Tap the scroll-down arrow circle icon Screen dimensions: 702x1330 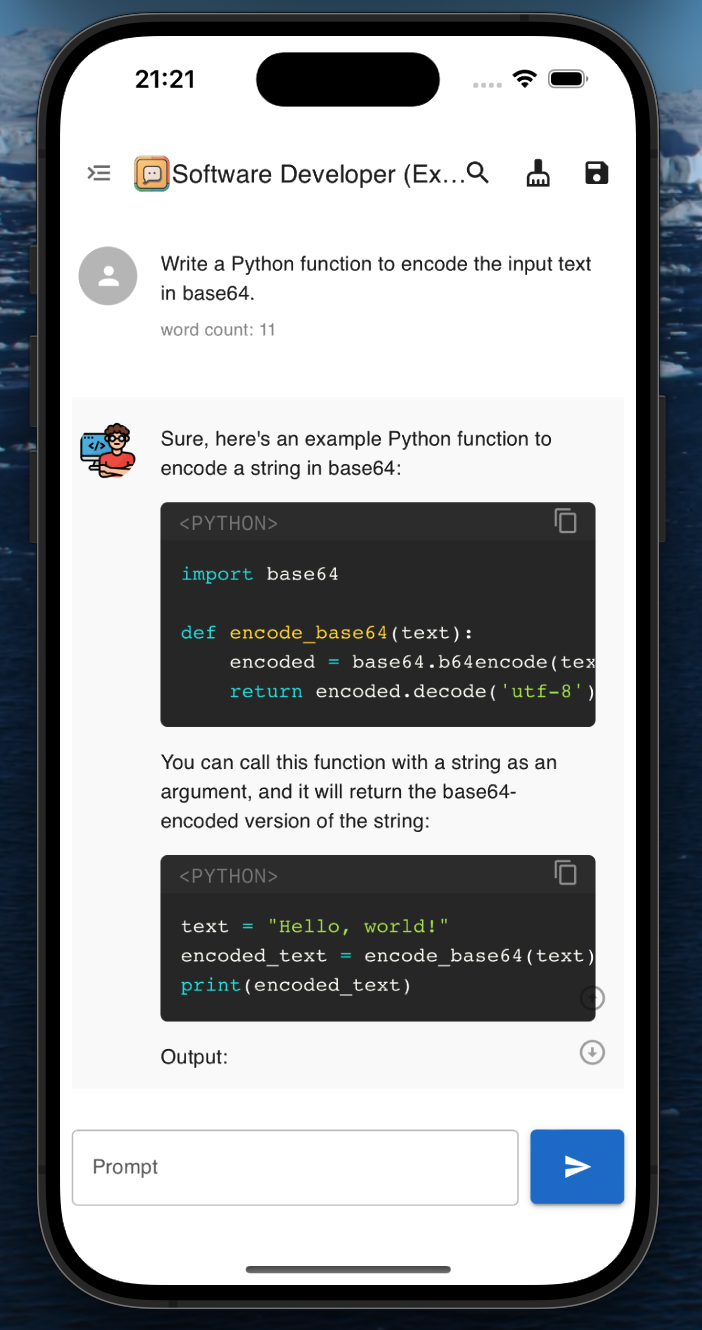pyautogui.click(x=593, y=1052)
